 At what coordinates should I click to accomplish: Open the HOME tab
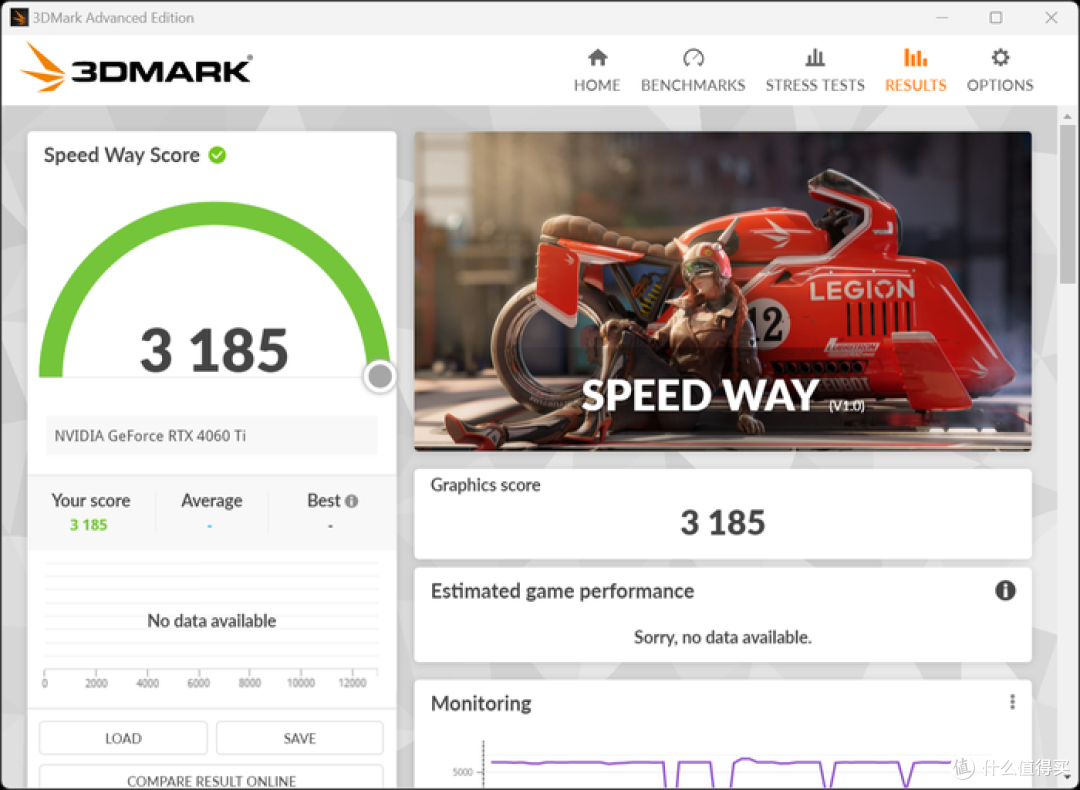tap(596, 70)
